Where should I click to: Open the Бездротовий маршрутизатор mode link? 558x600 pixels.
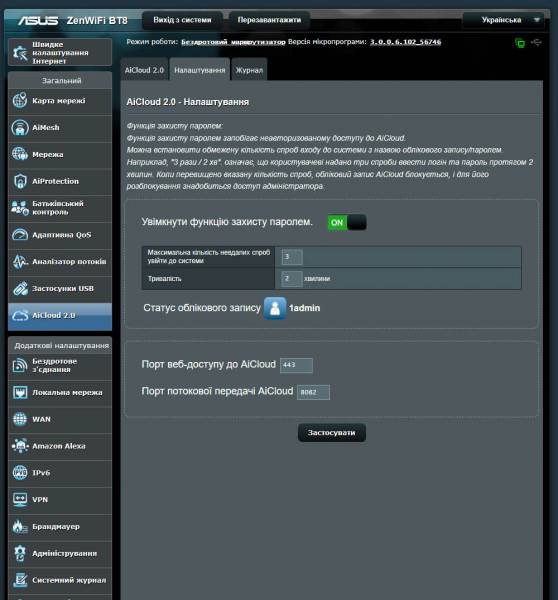pos(233,42)
